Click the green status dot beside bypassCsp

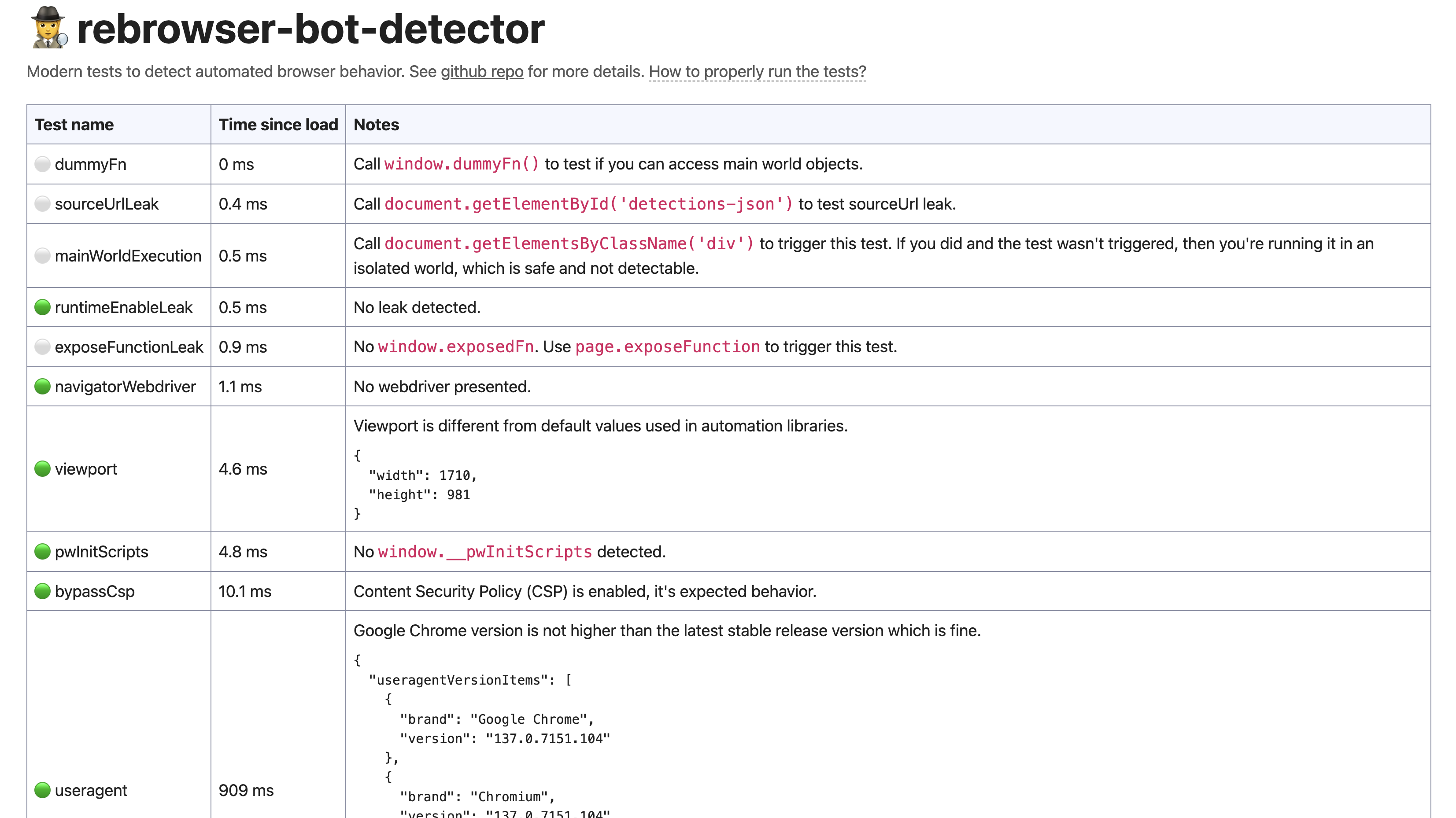coord(42,591)
